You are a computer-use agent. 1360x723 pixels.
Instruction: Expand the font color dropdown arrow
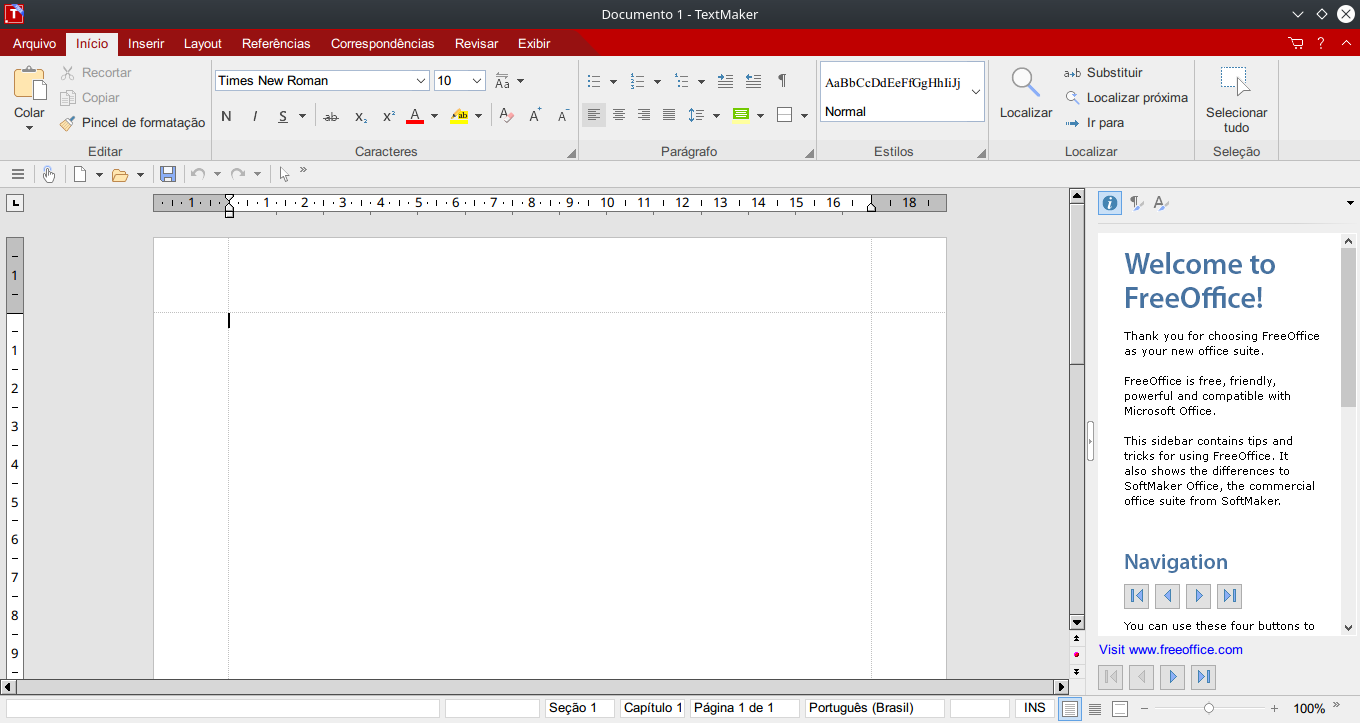click(x=434, y=116)
